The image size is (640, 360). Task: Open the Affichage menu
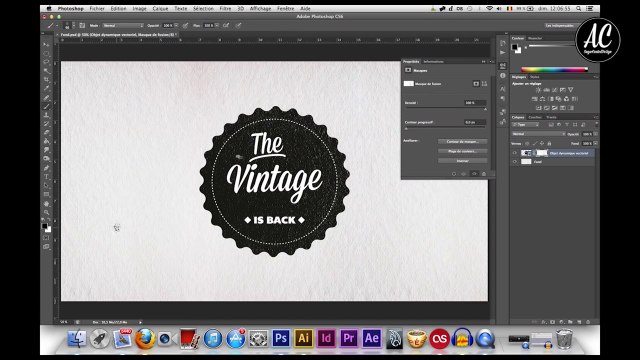[260, 8]
